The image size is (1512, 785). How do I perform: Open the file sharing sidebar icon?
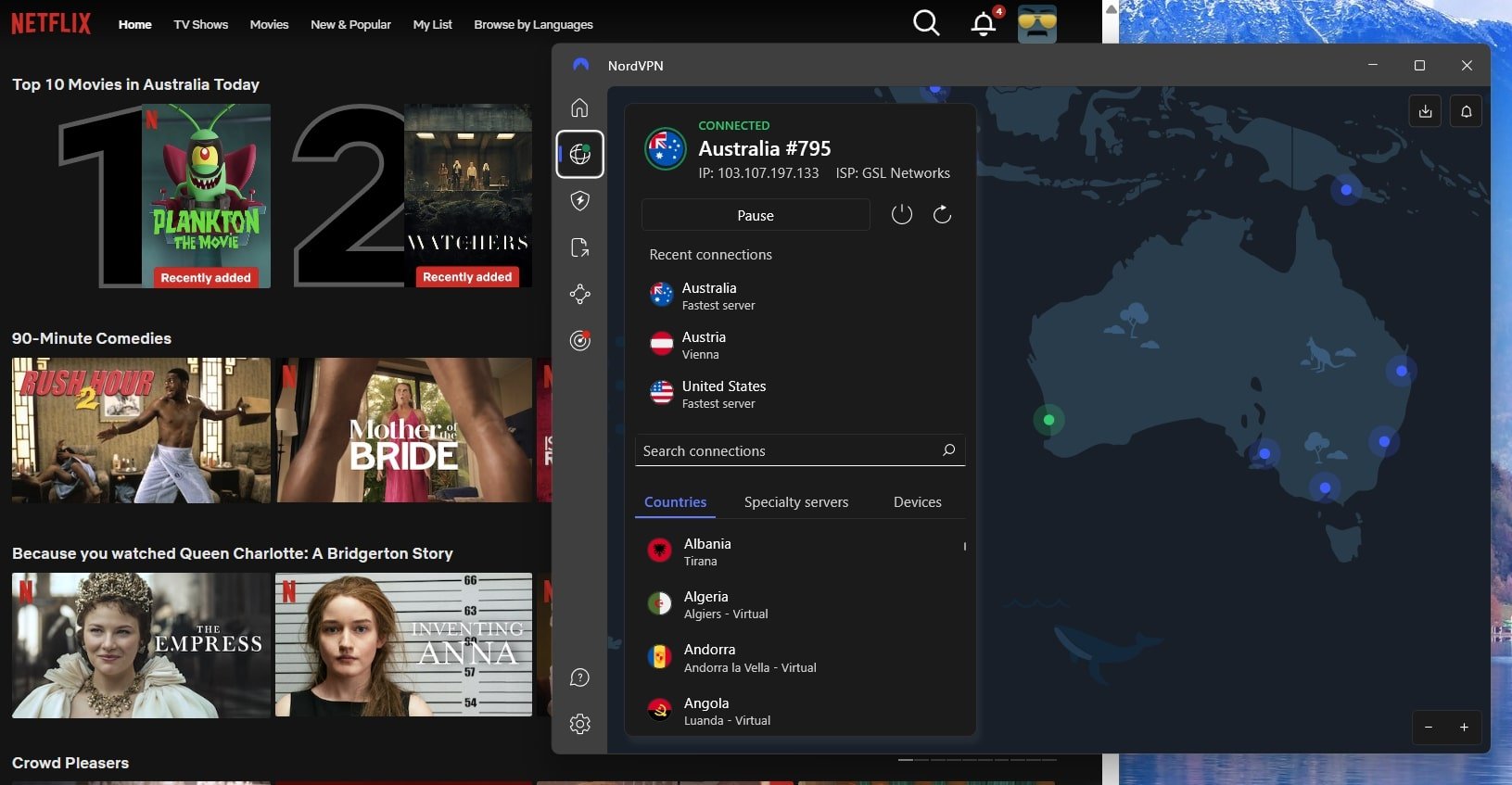coord(579,247)
